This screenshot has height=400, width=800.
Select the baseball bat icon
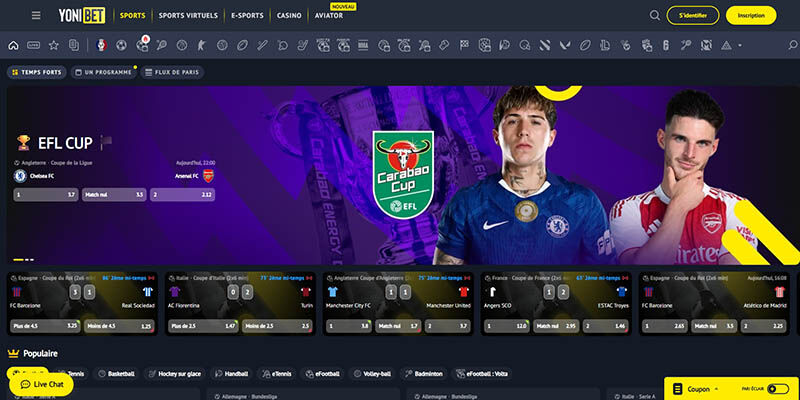[x=262, y=45]
